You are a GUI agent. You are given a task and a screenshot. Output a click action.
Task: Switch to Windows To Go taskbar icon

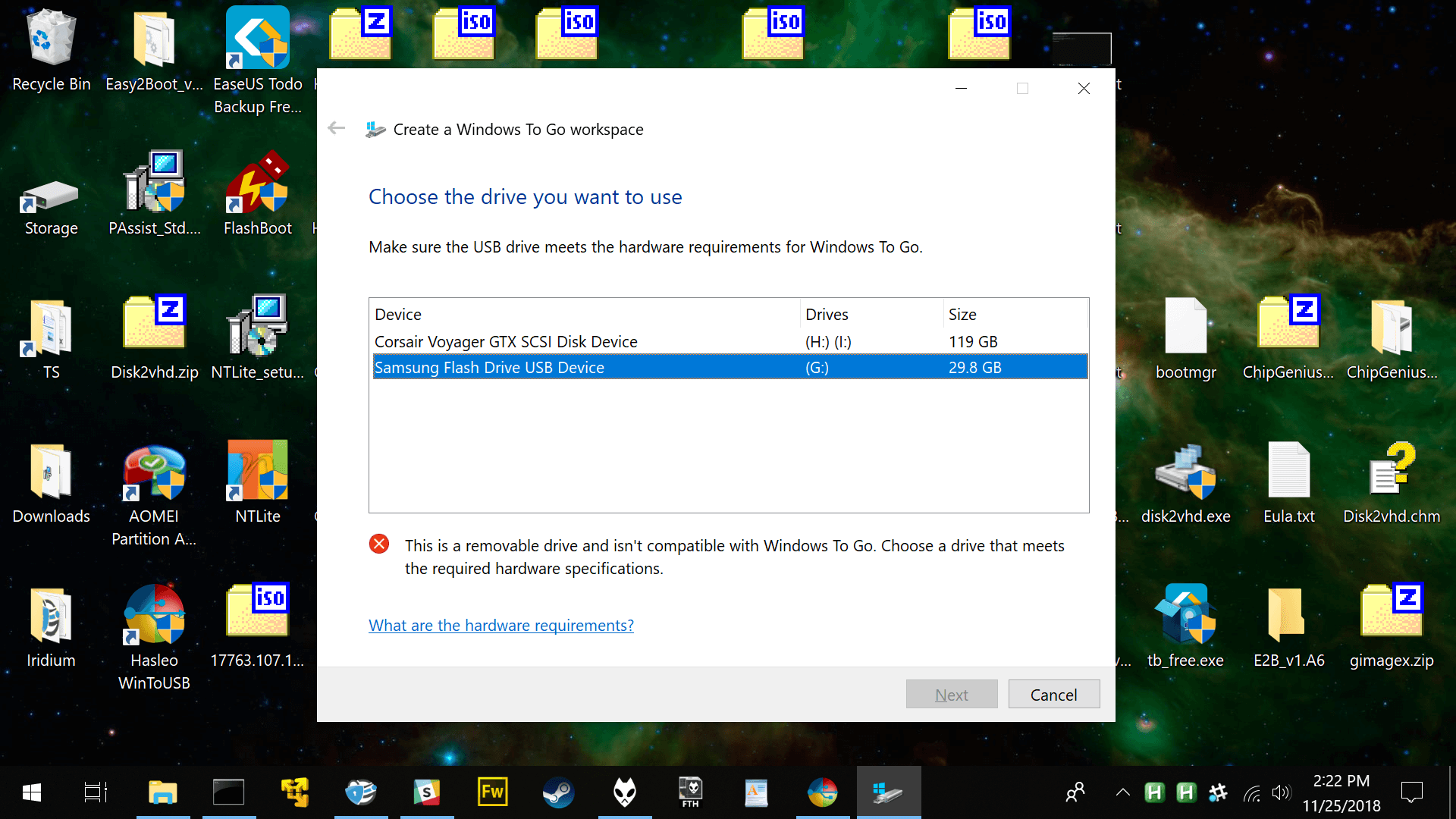tap(889, 792)
